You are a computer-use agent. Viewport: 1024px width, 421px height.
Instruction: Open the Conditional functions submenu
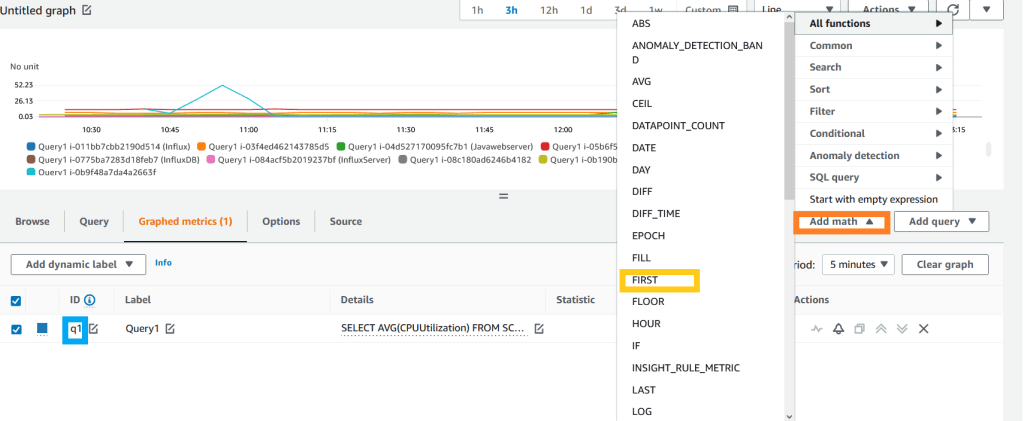tap(874, 133)
